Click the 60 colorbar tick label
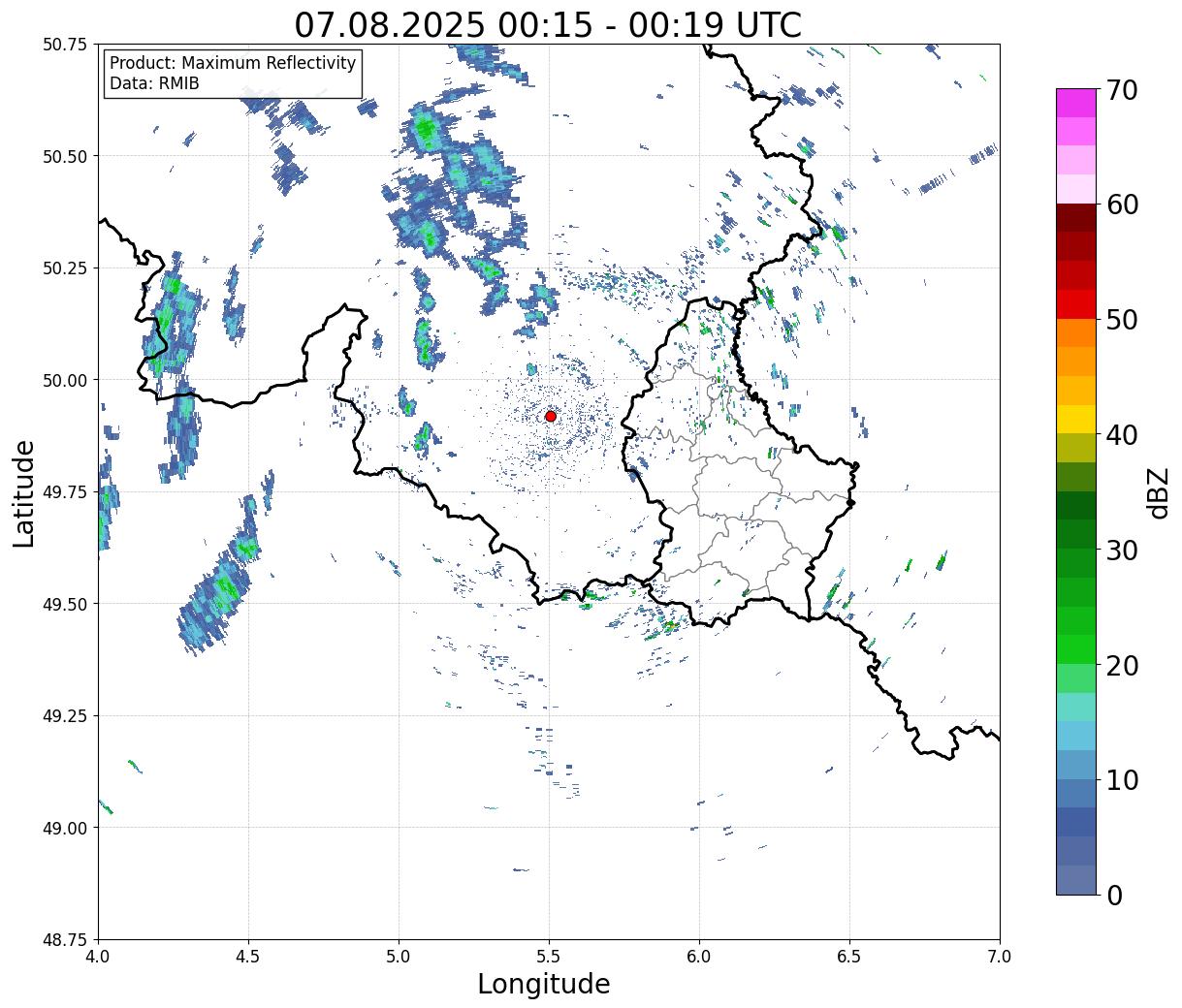 click(1122, 205)
